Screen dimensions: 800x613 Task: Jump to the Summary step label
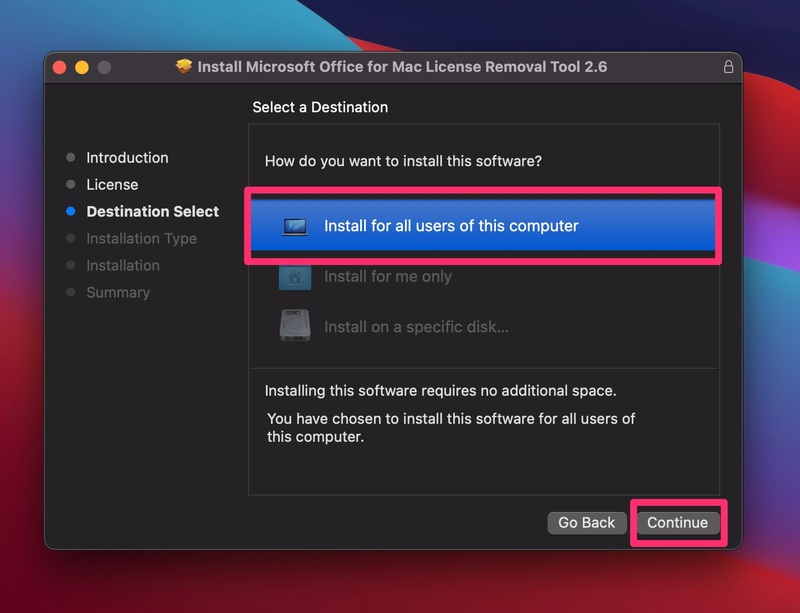point(118,293)
